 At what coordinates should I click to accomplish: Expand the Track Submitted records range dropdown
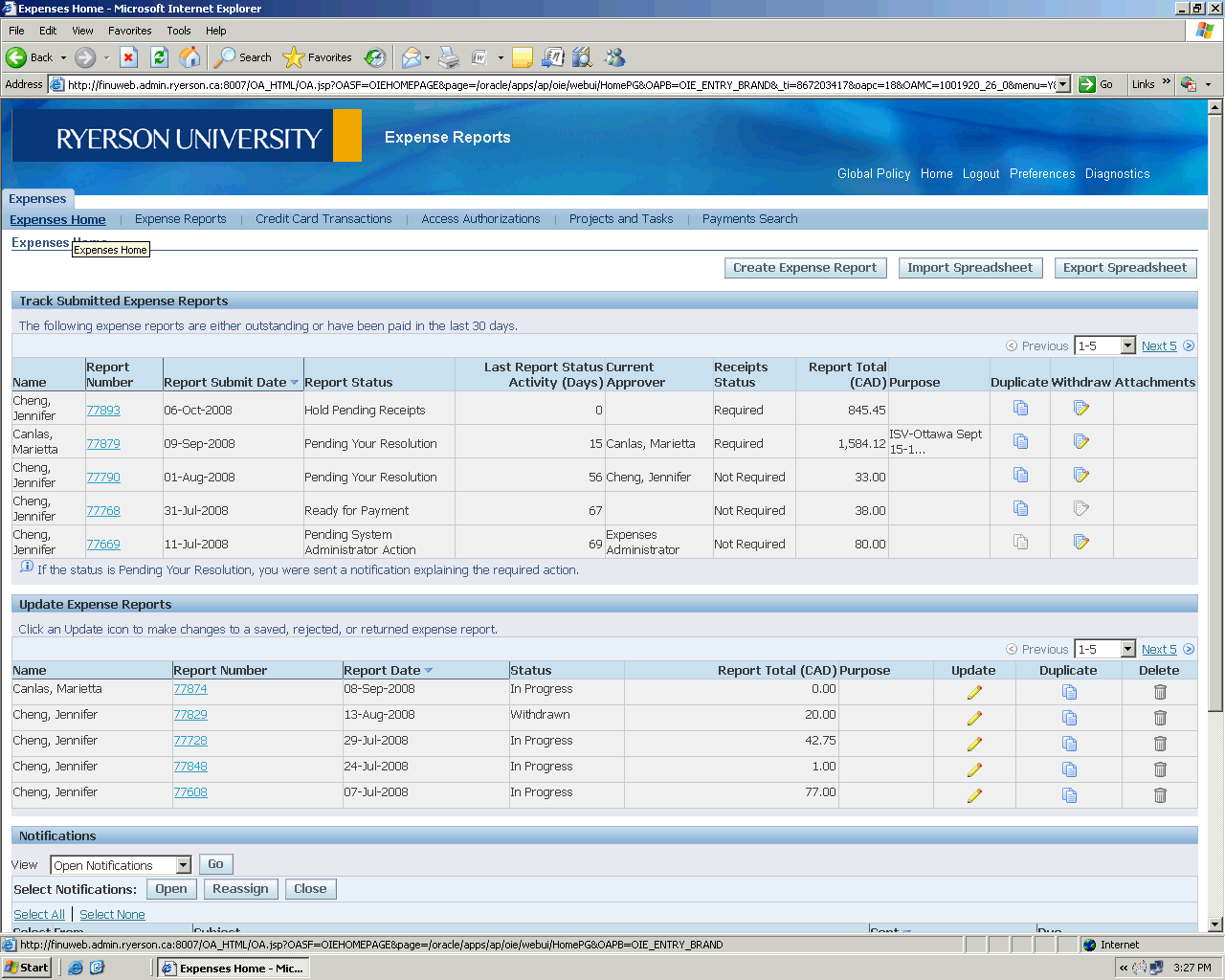pos(1127,346)
